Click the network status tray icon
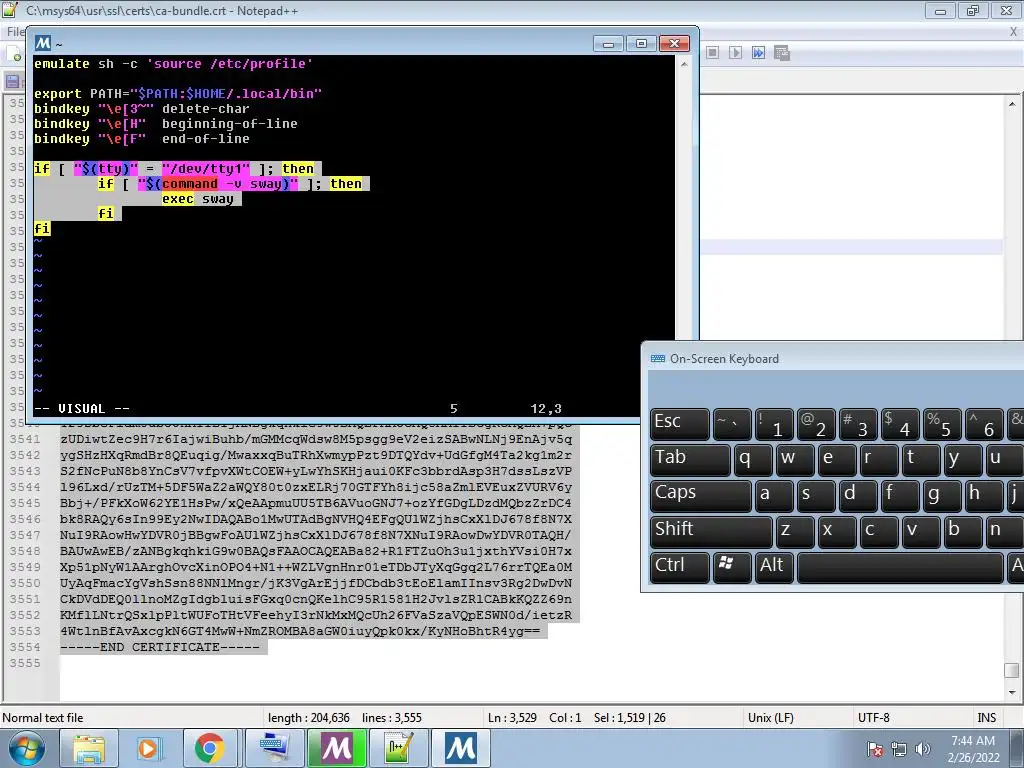Viewport: 1024px width, 768px height. [x=899, y=749]
